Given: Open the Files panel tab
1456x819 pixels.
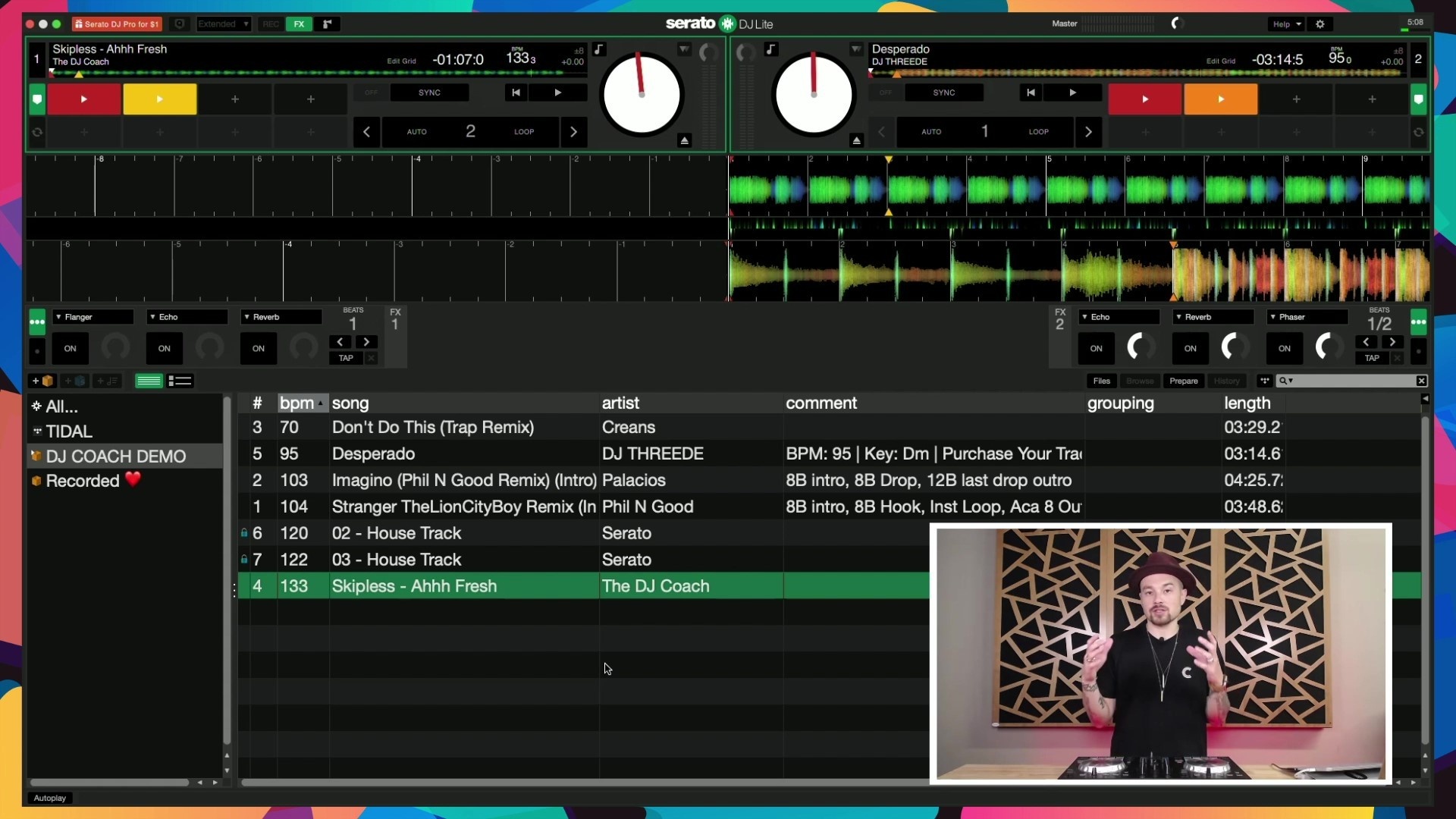Looking at the screenshot, I should 1101,381.
